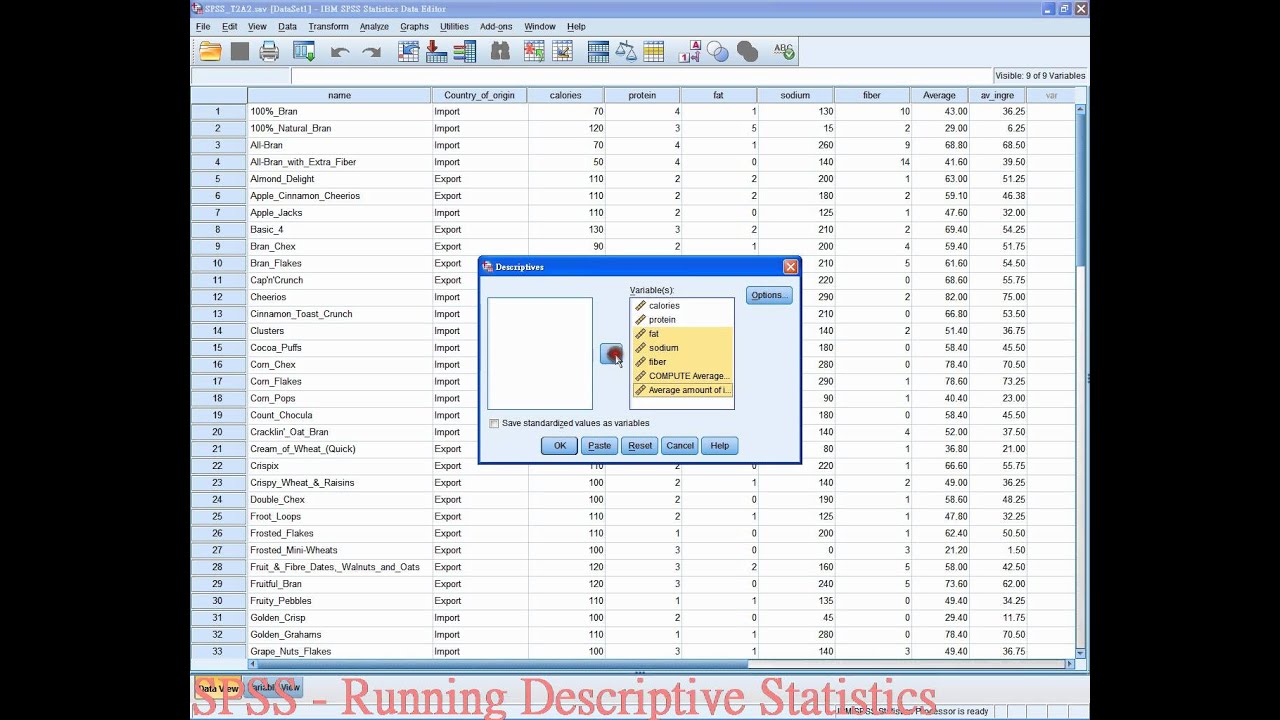Select calories in the Variable(s) list

tap(682, 306)
